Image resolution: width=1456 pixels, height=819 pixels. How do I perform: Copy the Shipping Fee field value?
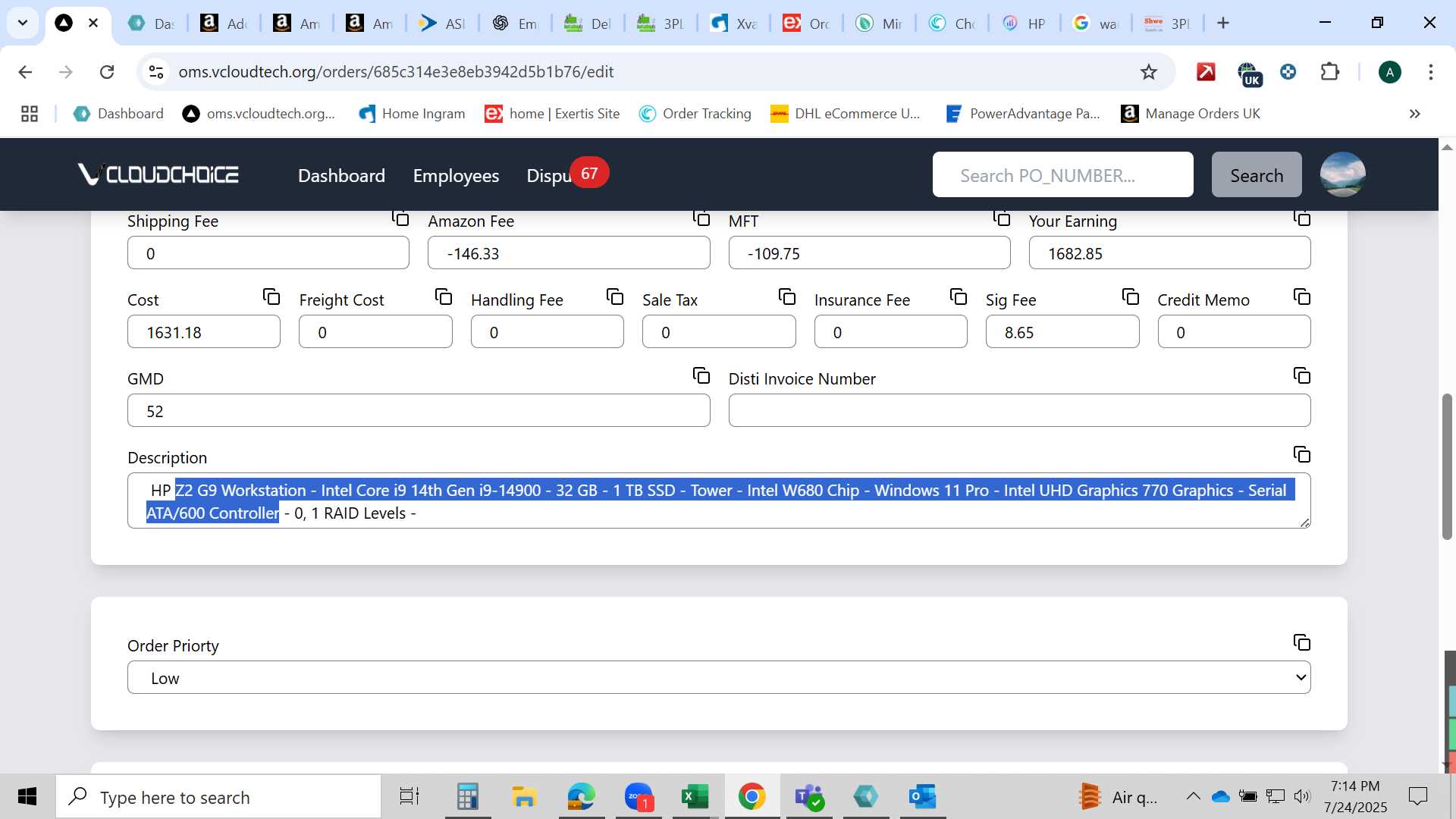point(400,218)
